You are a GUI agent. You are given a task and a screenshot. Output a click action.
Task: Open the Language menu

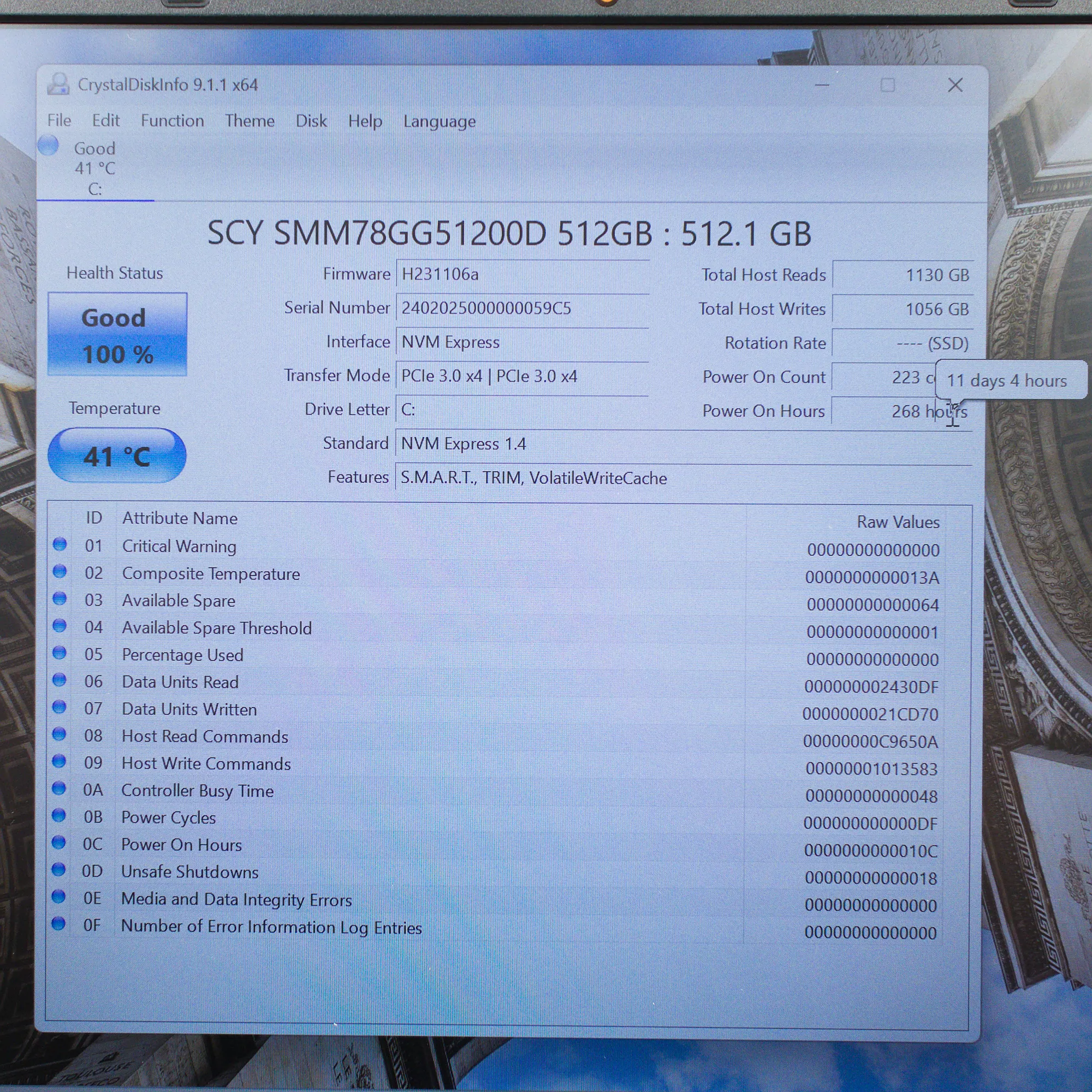(x=439, y=122)
